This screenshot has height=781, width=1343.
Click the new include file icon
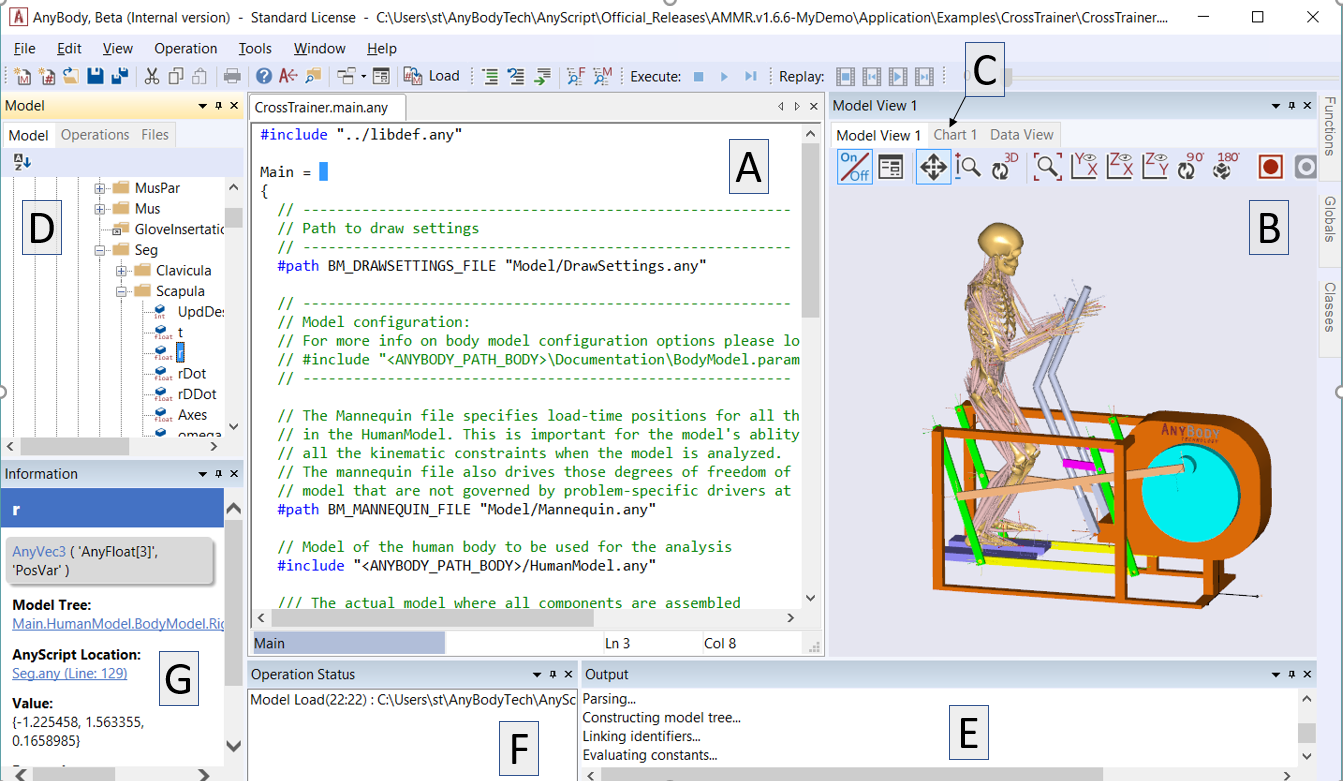pyautogui.click(x=48, y=76)
